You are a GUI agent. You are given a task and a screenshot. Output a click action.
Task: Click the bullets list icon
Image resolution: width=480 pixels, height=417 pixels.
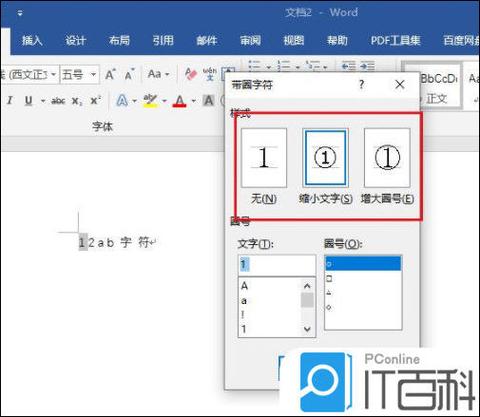click(x=255, y=66)
